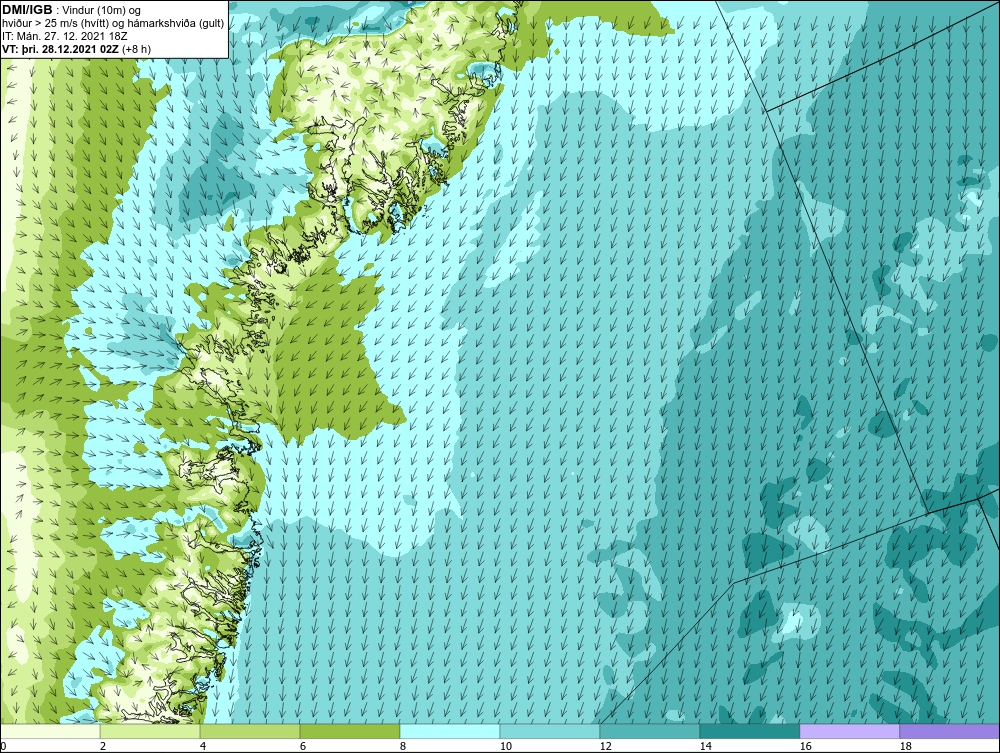
Task: Click the legend label '6'
Action: point(302,746)
